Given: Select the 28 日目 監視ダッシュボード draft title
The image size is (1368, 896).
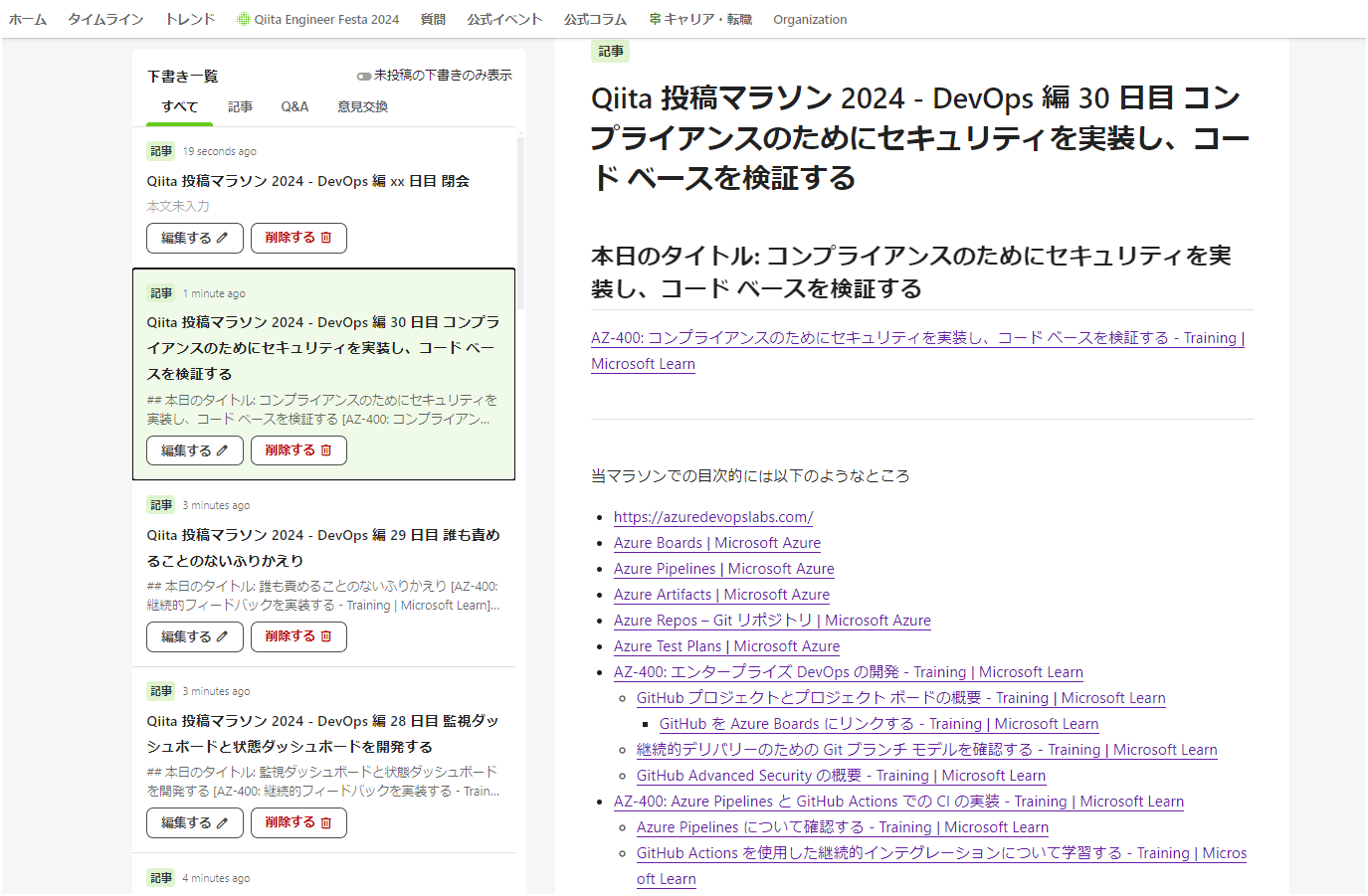Looking at the screenshot, I should 323,734.
